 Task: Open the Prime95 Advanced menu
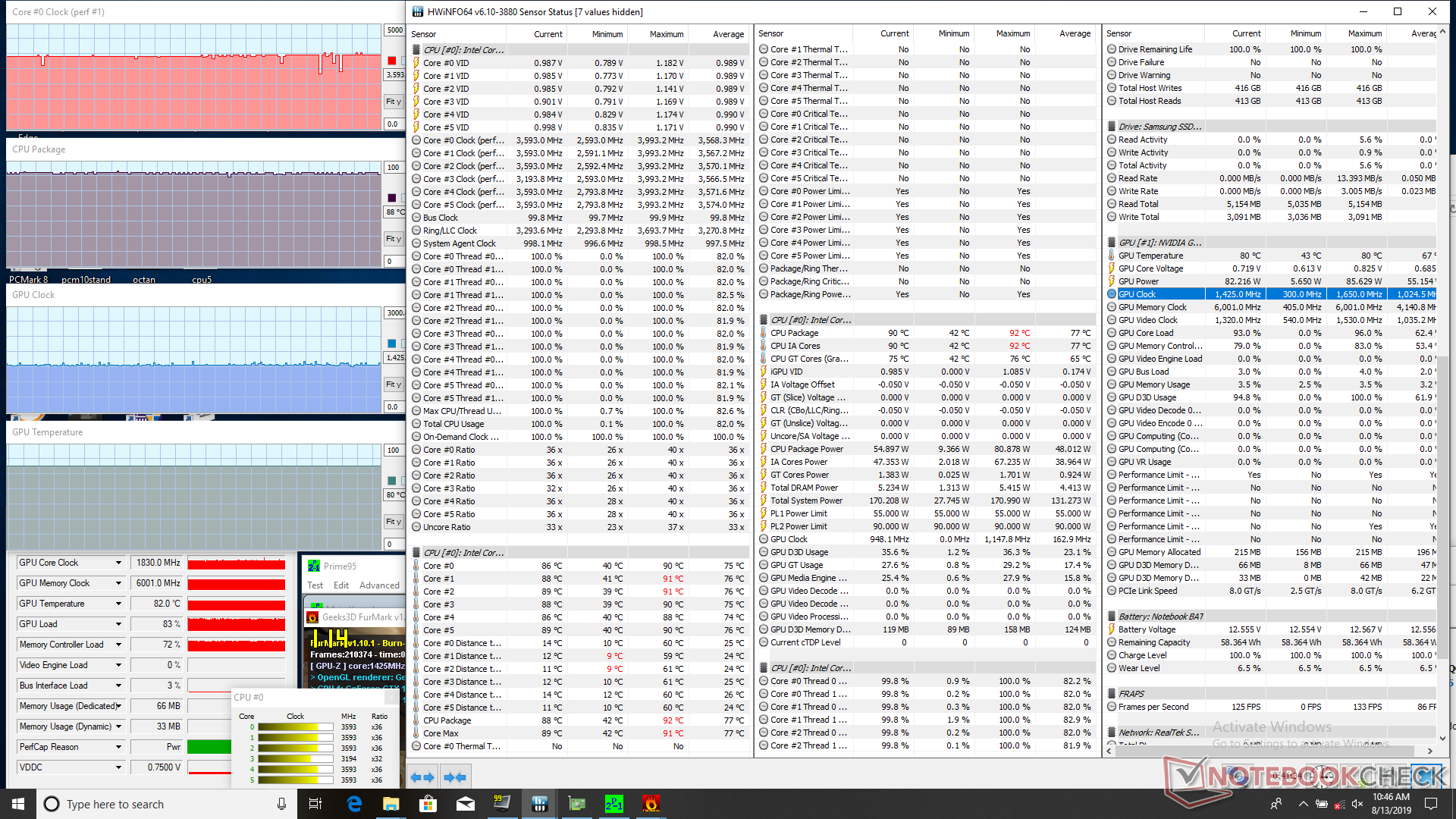point(379,585)
